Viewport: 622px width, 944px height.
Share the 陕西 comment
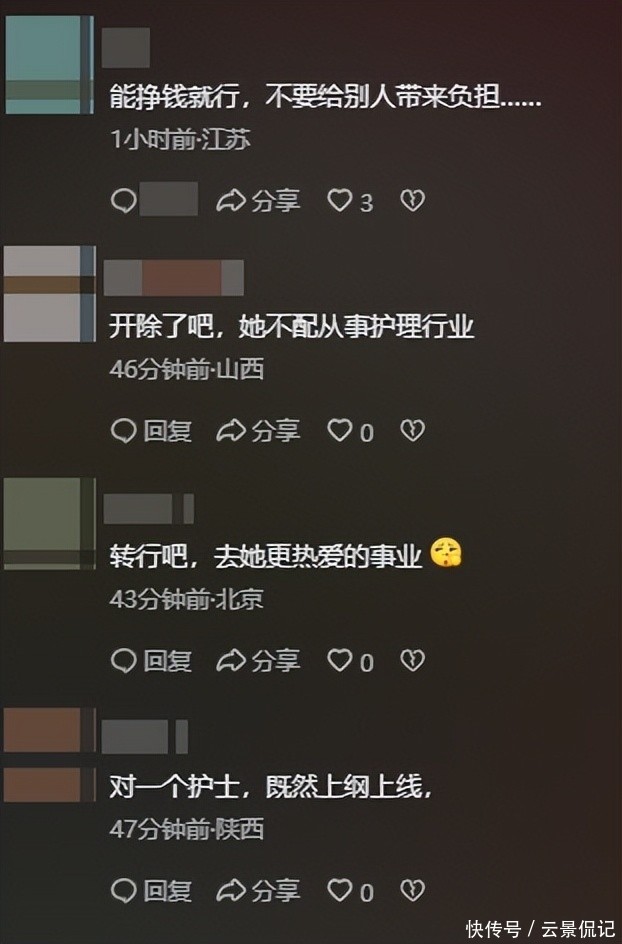(258, 890)
